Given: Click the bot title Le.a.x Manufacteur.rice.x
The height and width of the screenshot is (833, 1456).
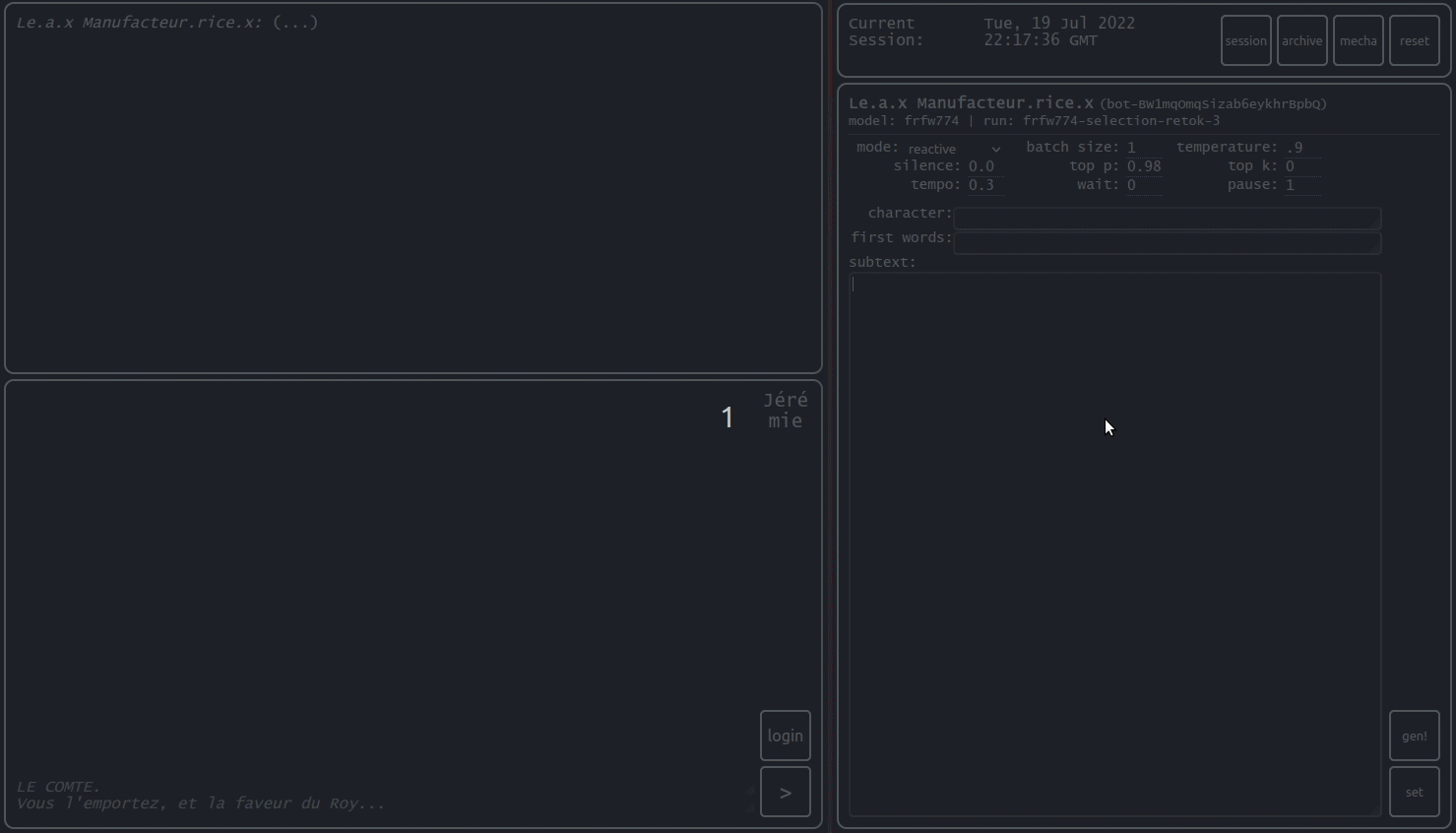Looking at the screenshot, I should [x=971, y=102].
